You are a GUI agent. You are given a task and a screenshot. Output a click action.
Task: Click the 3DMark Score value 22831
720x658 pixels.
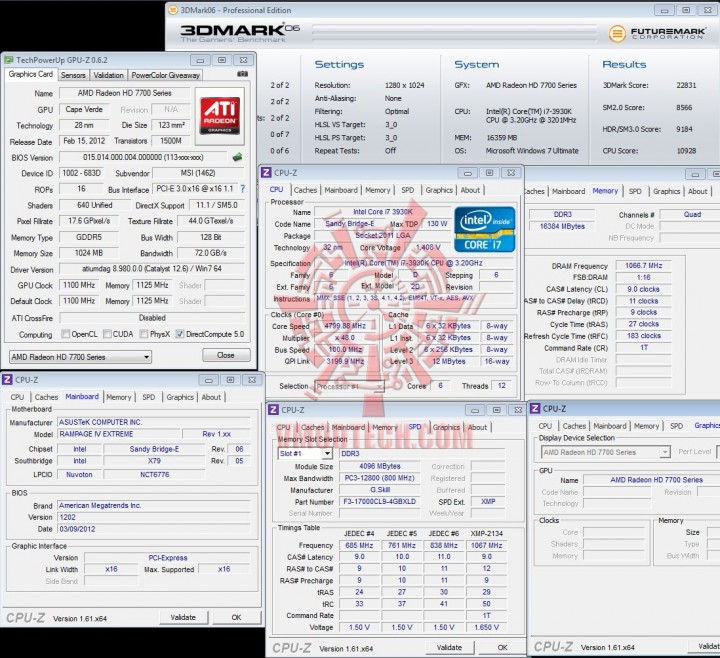click(x=686, y=85)
